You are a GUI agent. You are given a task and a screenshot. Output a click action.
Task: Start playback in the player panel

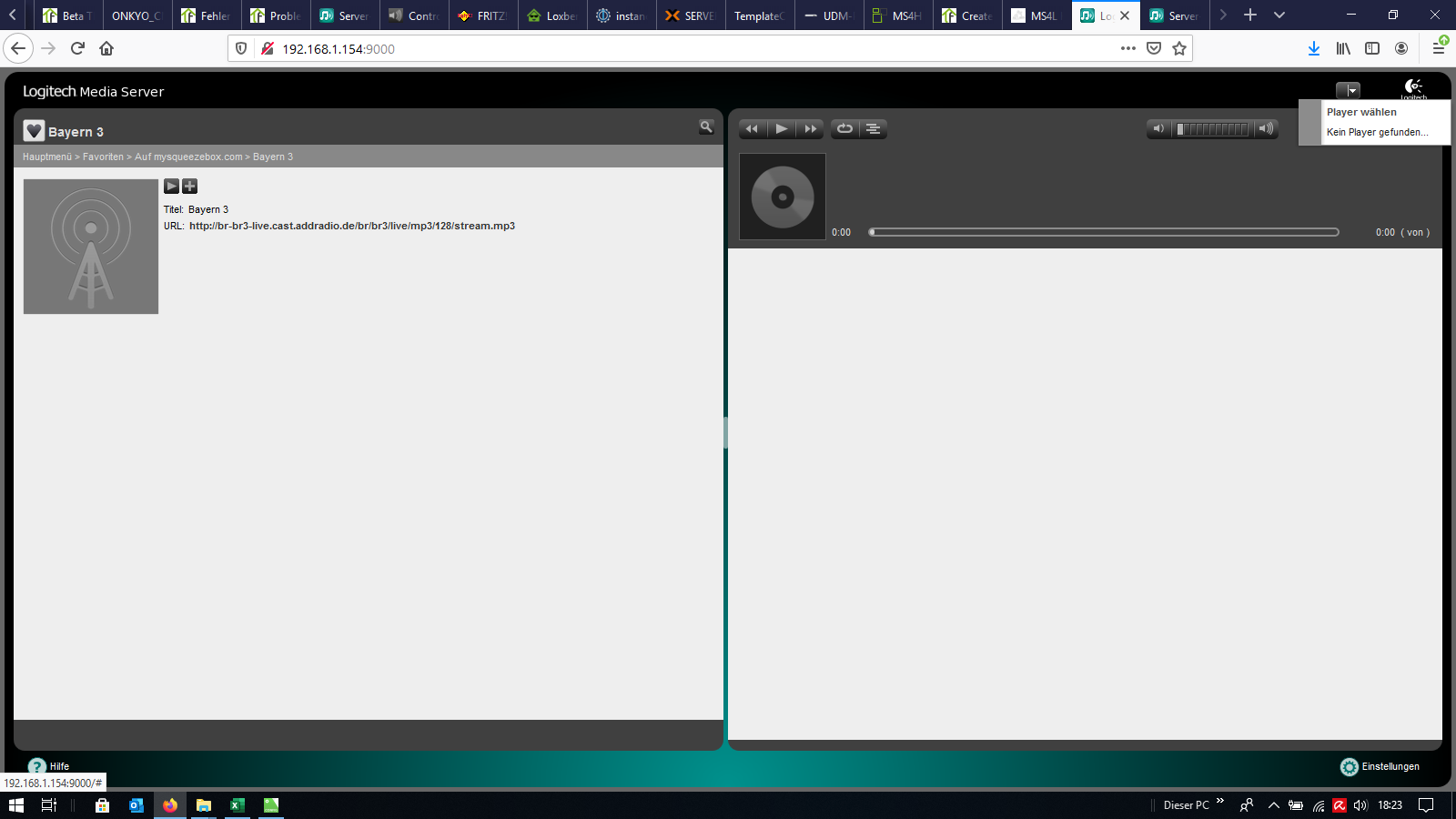point(782,129)
